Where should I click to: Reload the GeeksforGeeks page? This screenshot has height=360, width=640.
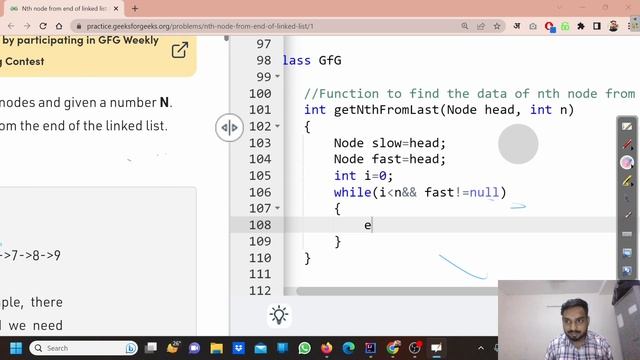pos(43,26)
